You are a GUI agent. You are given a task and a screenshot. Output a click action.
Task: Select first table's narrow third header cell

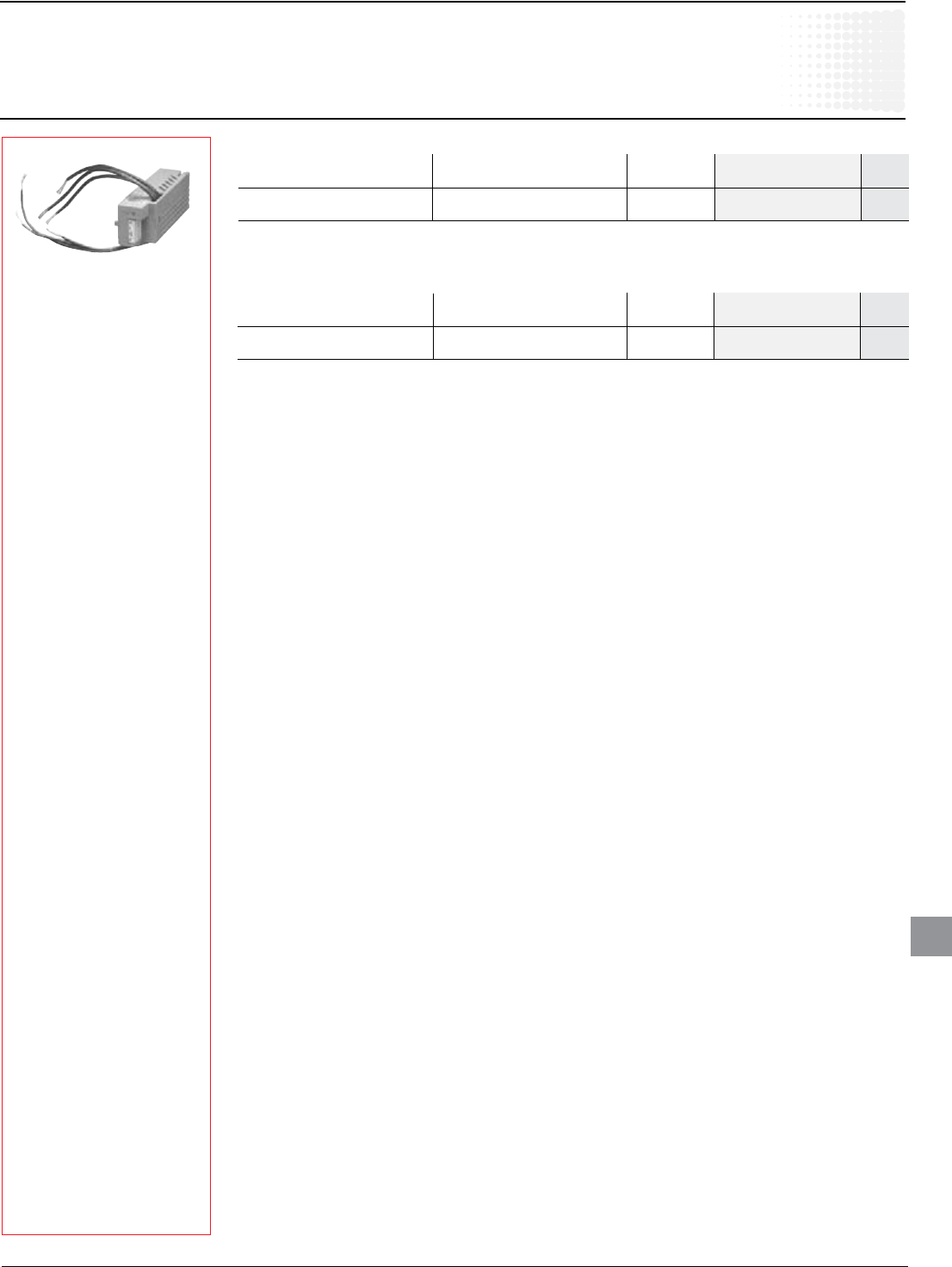(671, 171)
